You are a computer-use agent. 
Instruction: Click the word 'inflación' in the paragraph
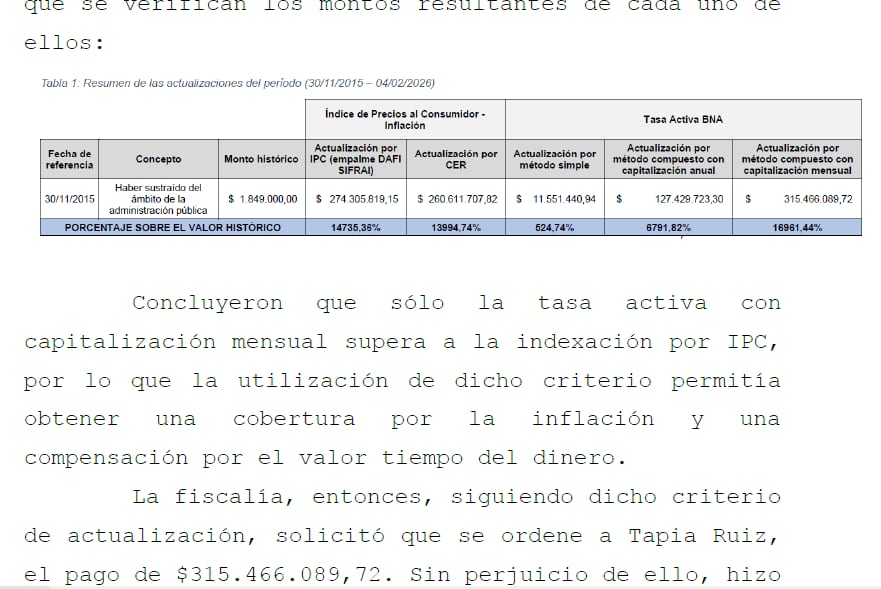pos(593,419)
